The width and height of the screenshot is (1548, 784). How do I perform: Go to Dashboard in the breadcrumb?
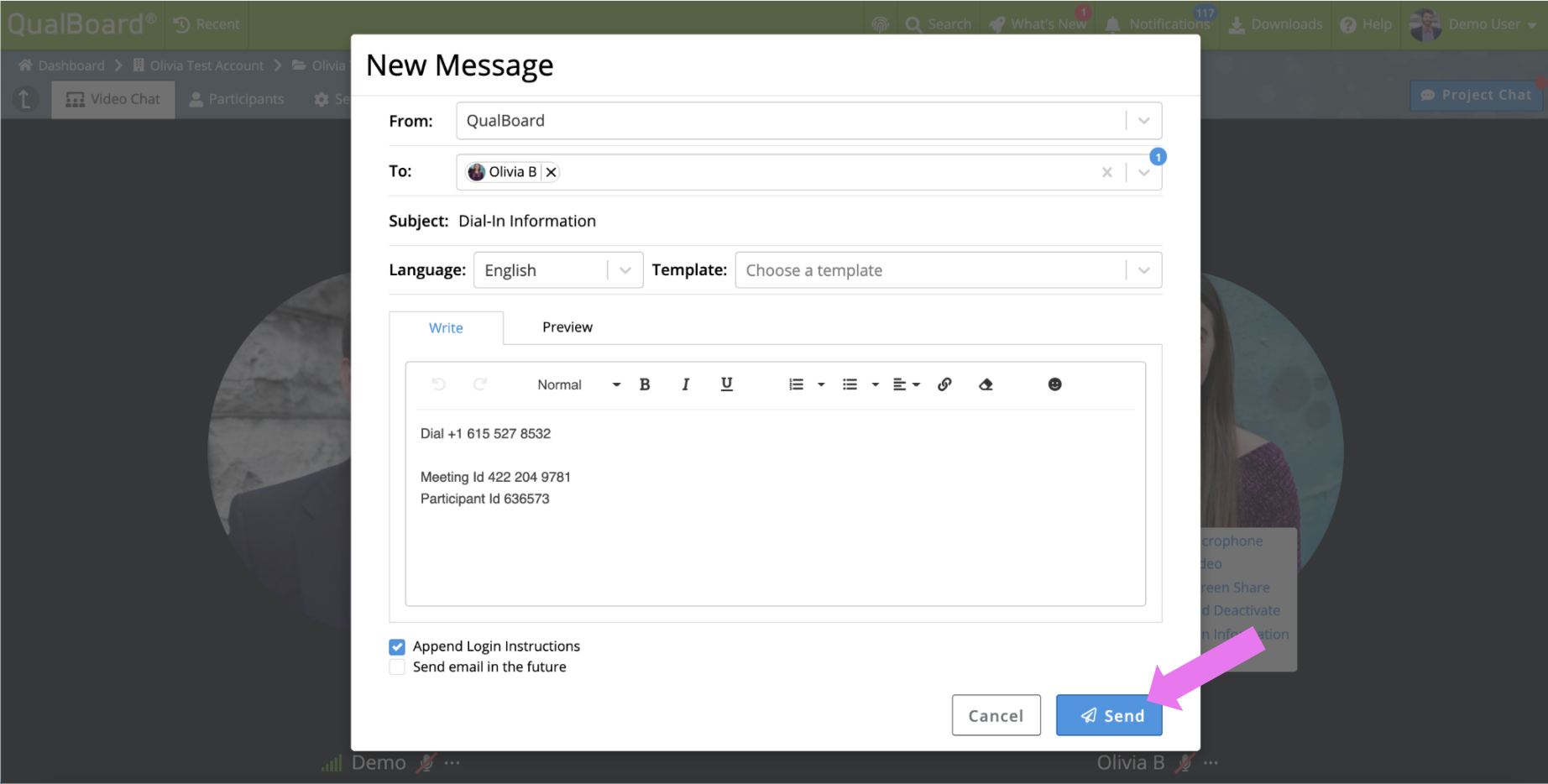point(61,65)
